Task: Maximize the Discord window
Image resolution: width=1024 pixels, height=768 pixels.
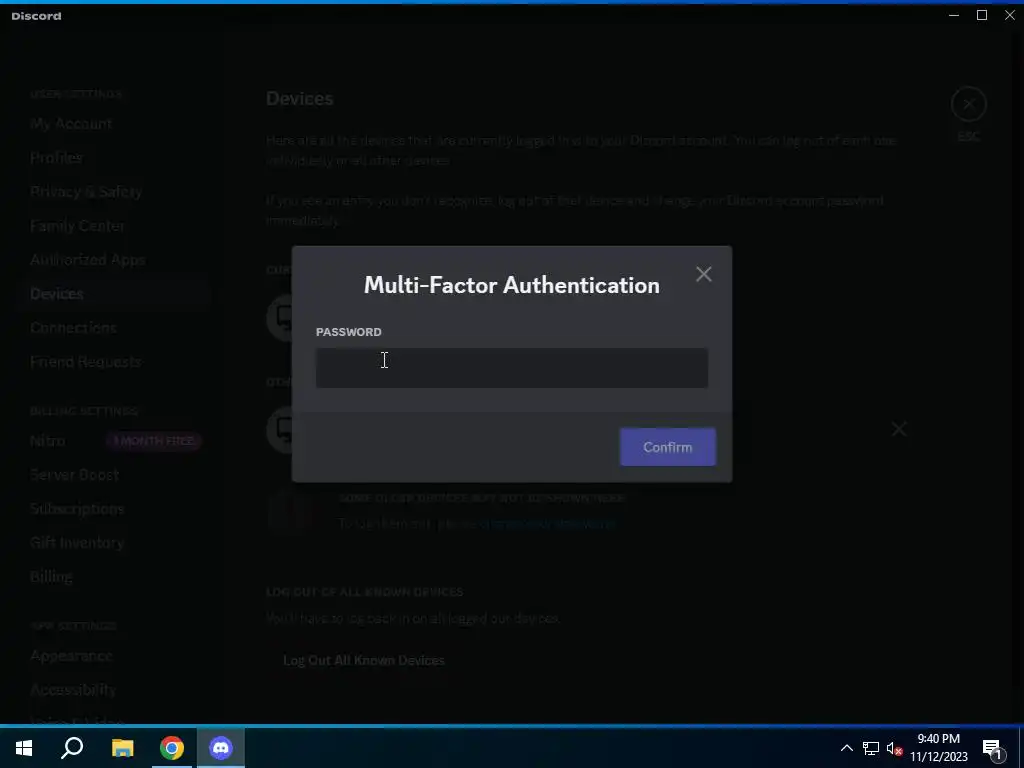Action: (982, 15)
